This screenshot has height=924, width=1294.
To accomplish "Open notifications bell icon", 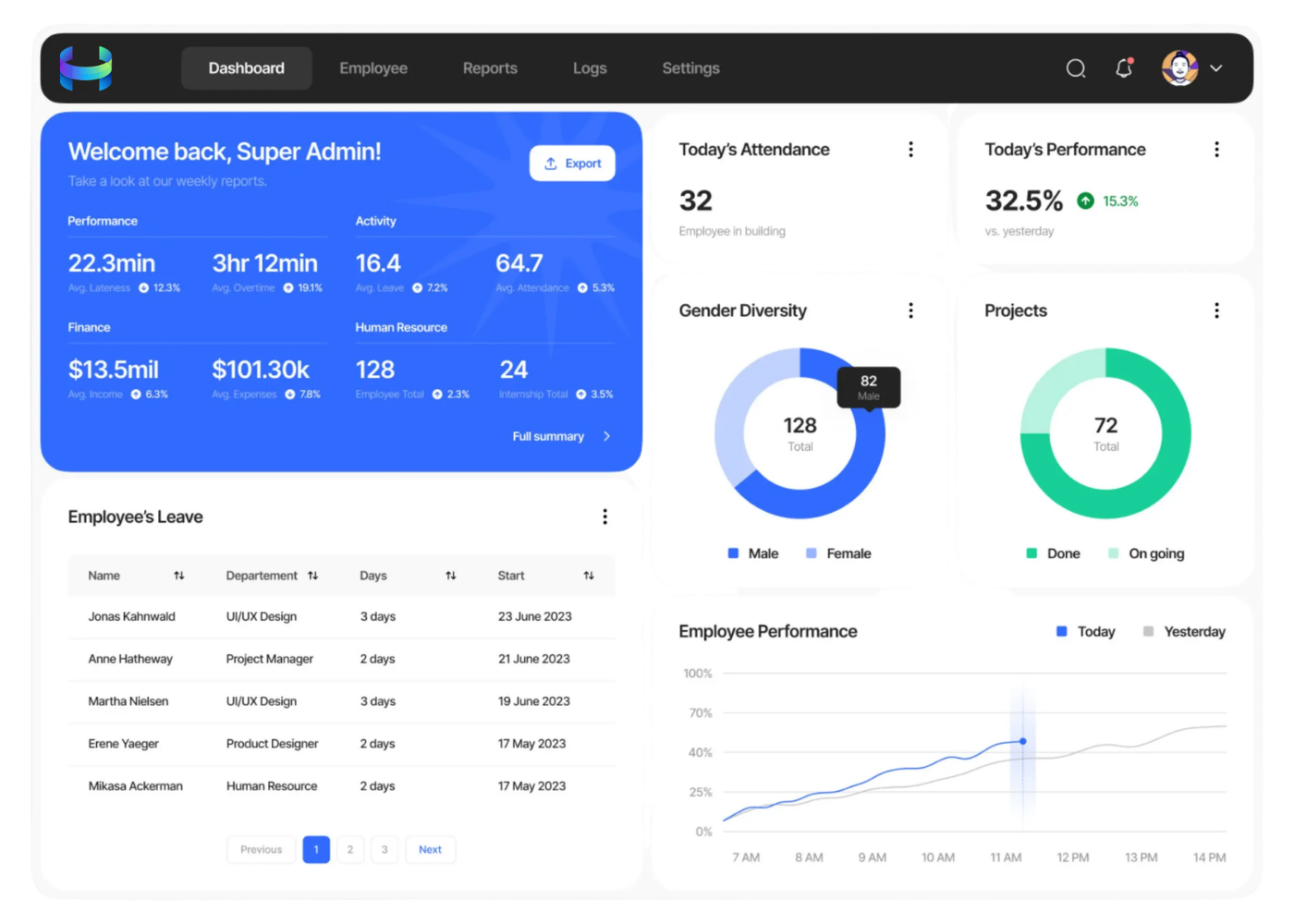I will (1124, 68).
